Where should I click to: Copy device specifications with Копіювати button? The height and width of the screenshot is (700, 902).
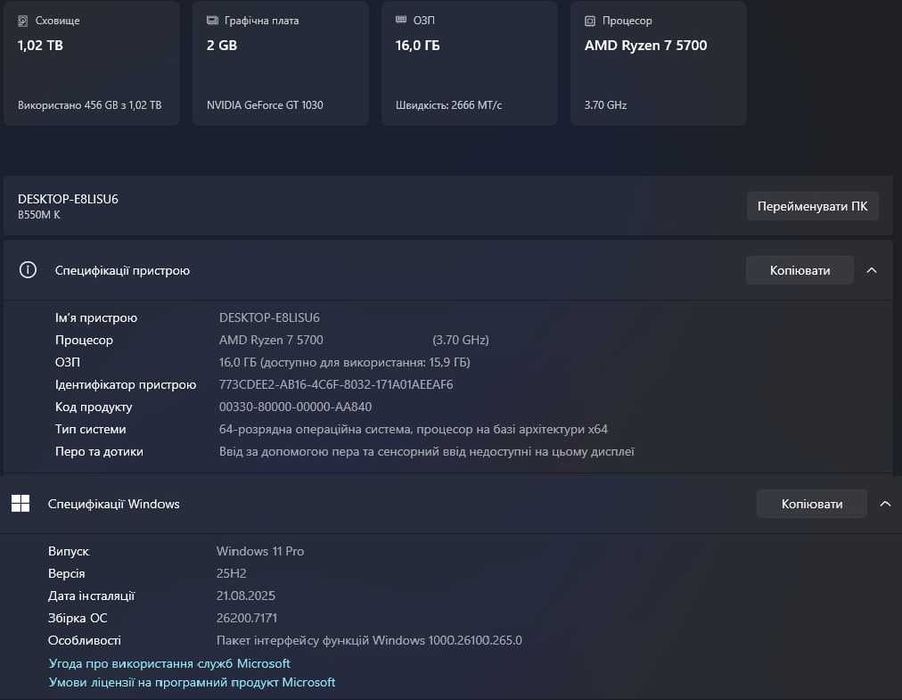click(x=800, y=270)
